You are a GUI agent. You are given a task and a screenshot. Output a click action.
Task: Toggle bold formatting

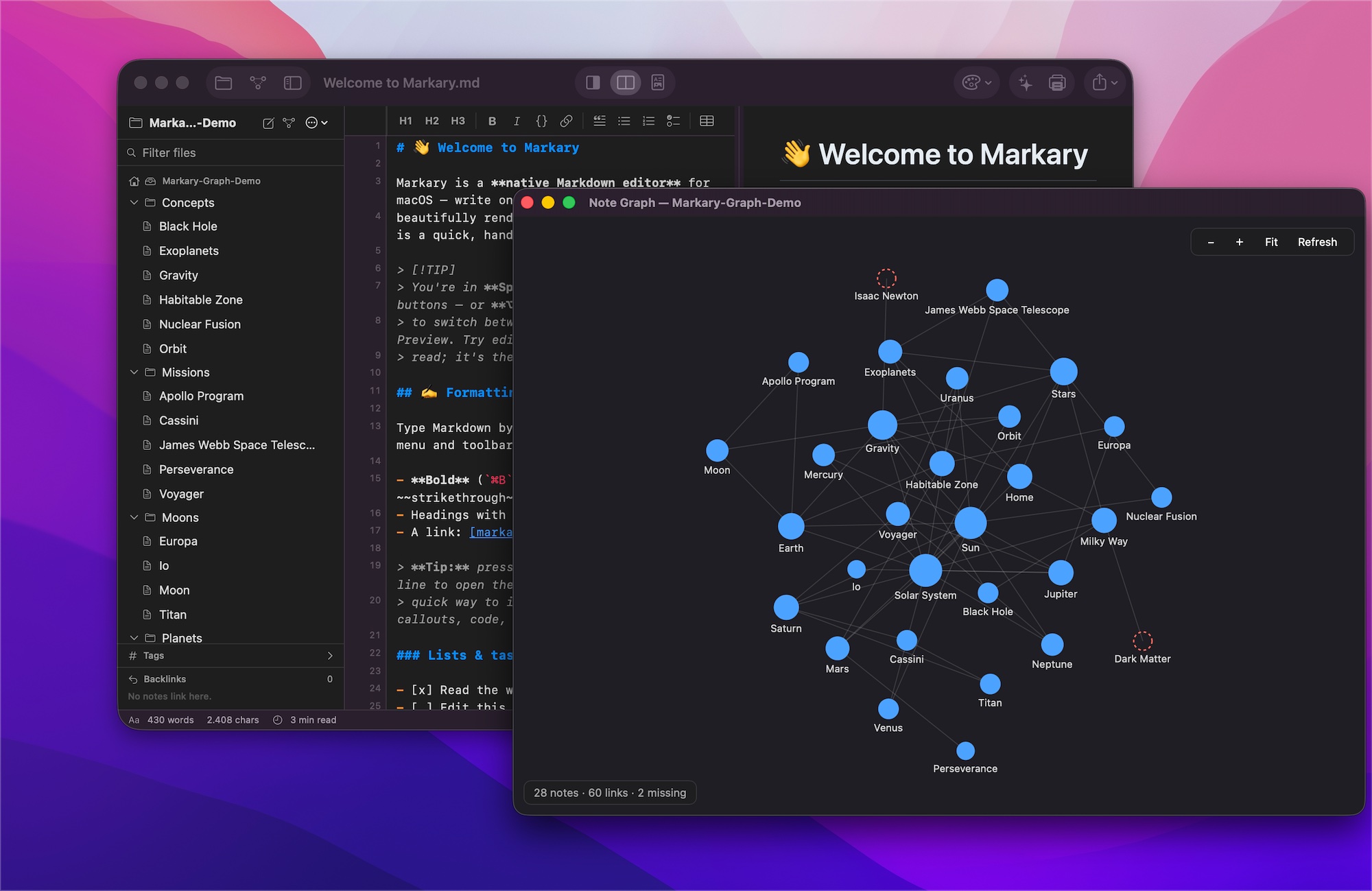click(x=492, y=121)
